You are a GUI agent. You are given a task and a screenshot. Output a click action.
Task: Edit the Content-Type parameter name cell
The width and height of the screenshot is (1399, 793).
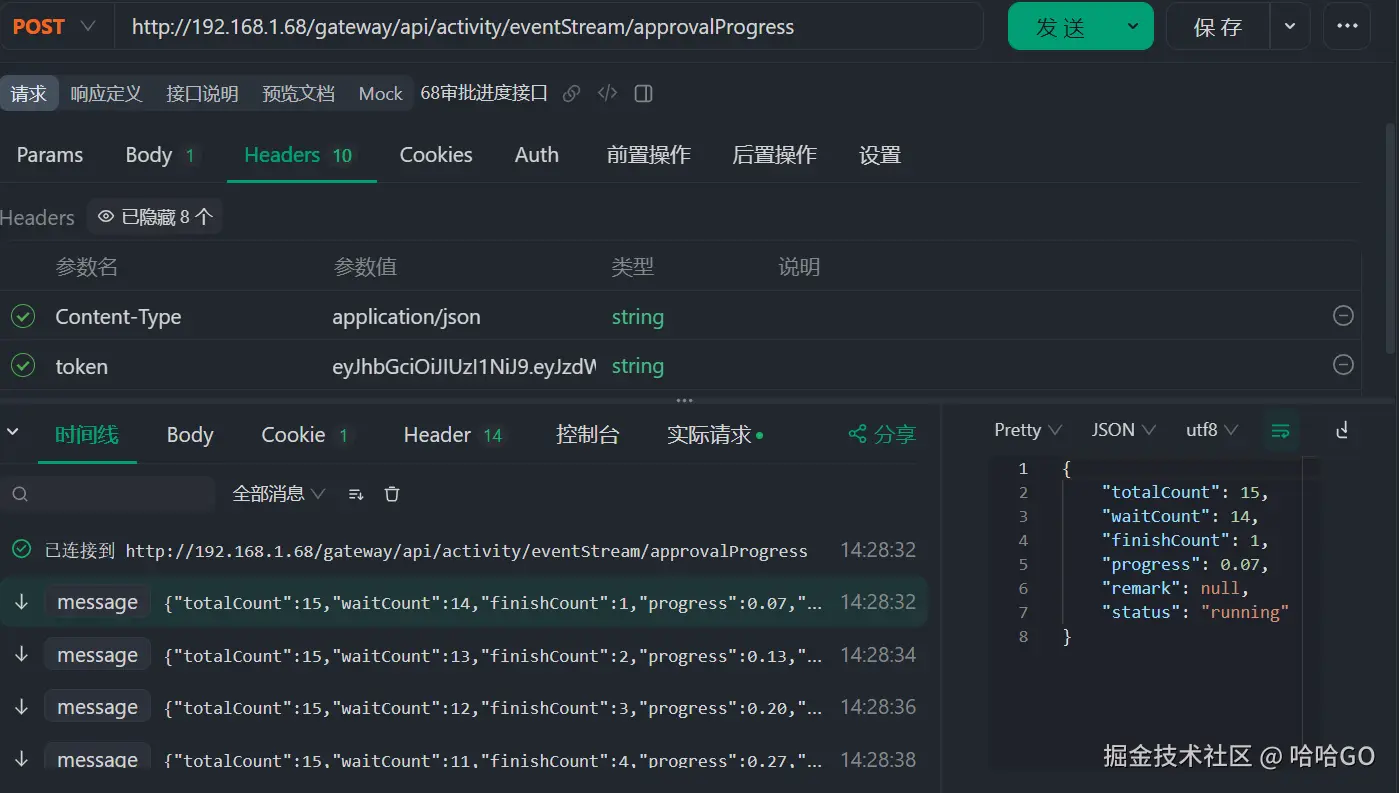118,317
